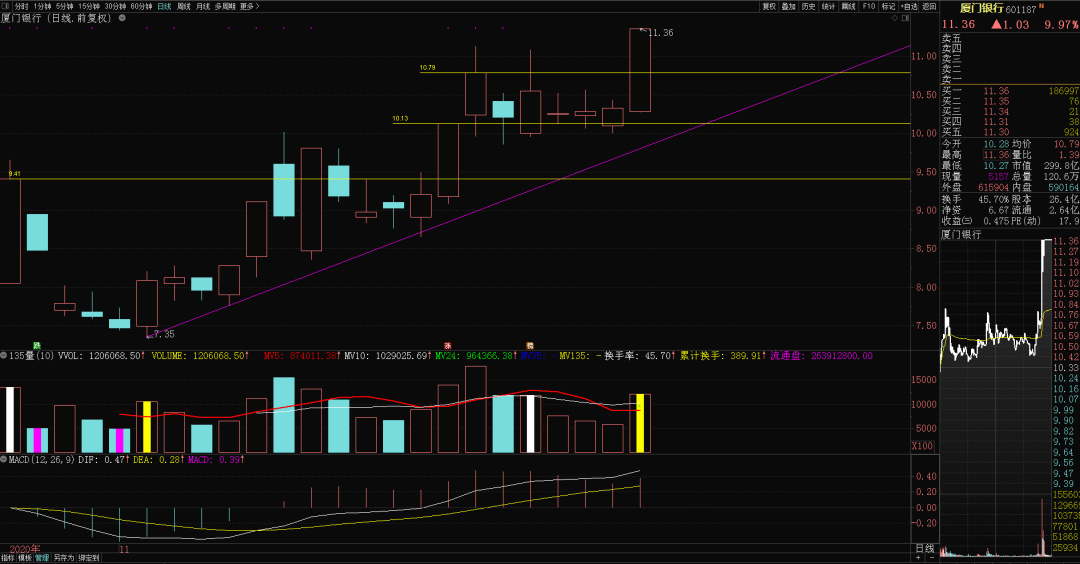Viewport: 1080px width, 564px height.
Task: Click the 11.36 high price annotation
Action: [661, 32]
